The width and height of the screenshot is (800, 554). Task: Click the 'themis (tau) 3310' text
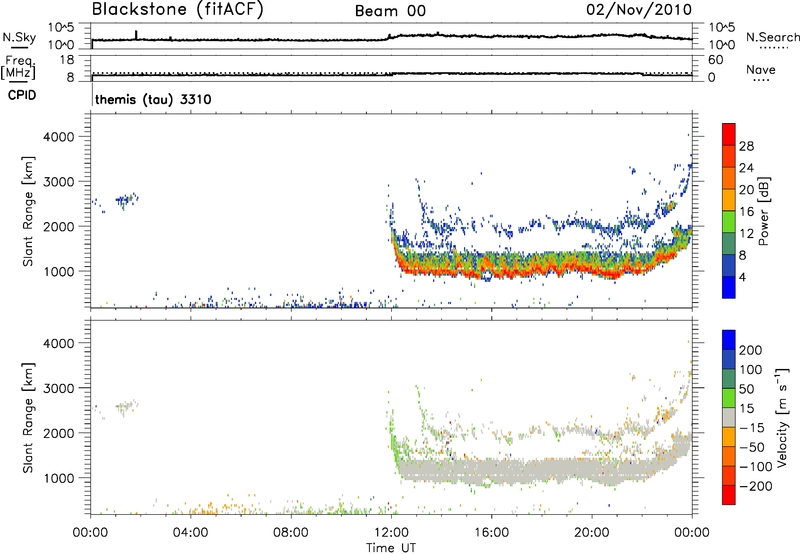tap(153, 99)
